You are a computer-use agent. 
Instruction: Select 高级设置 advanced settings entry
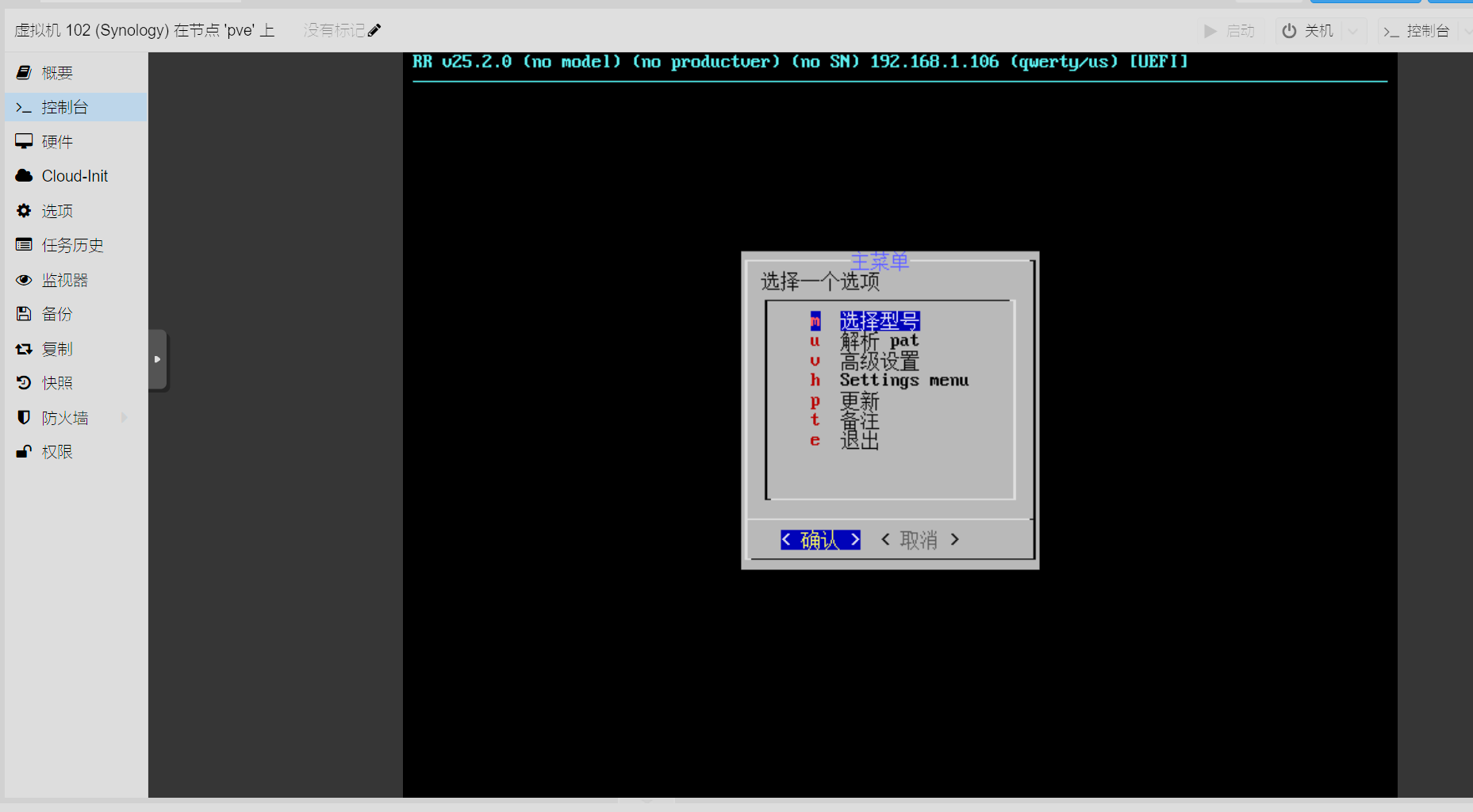click(880, 362)
